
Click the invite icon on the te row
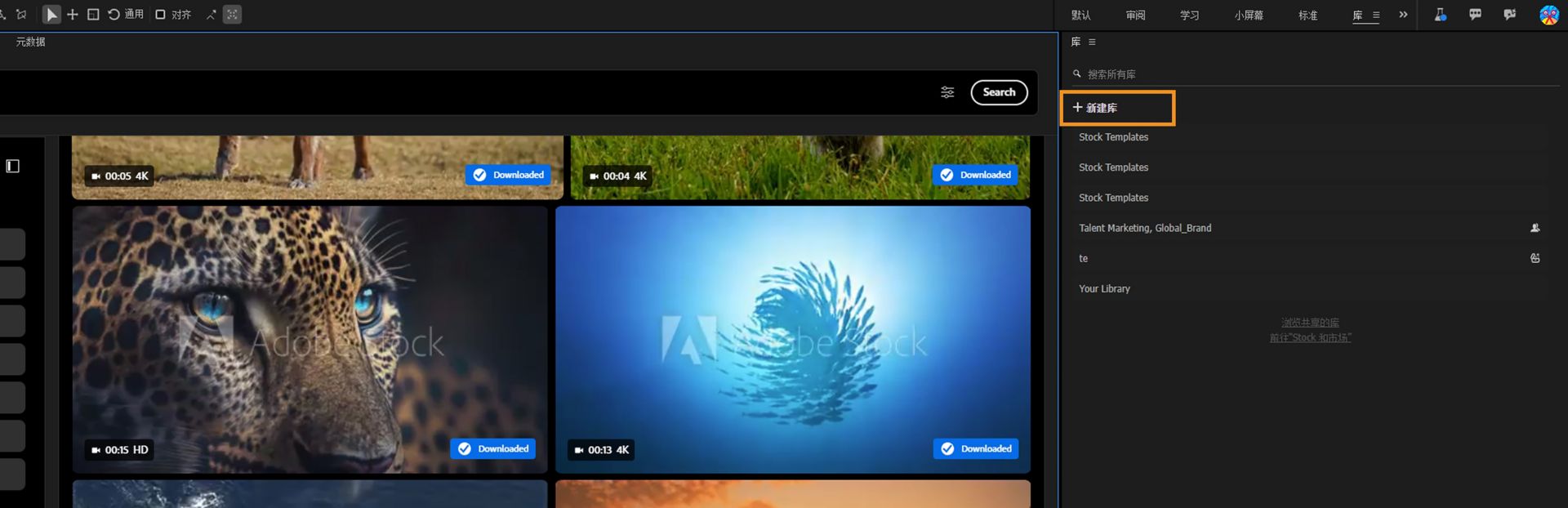point(1535,258)
